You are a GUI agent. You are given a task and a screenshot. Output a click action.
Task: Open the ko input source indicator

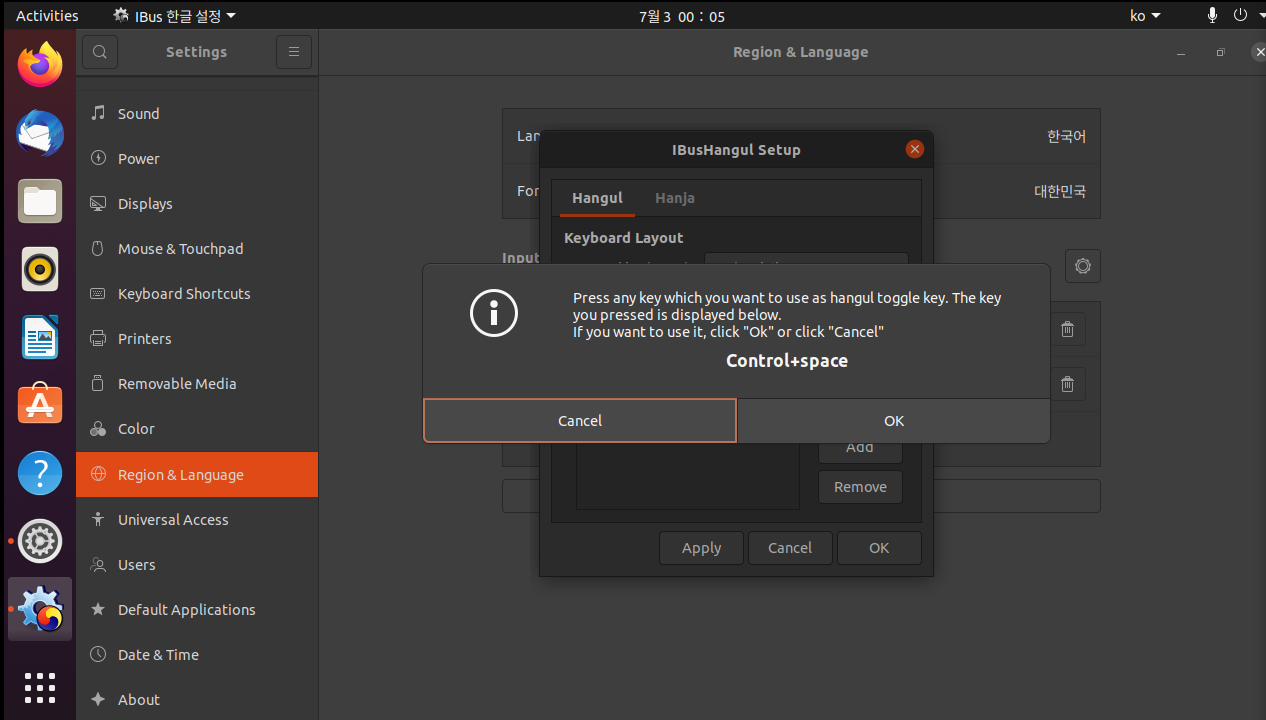[x=1145, y=15]
